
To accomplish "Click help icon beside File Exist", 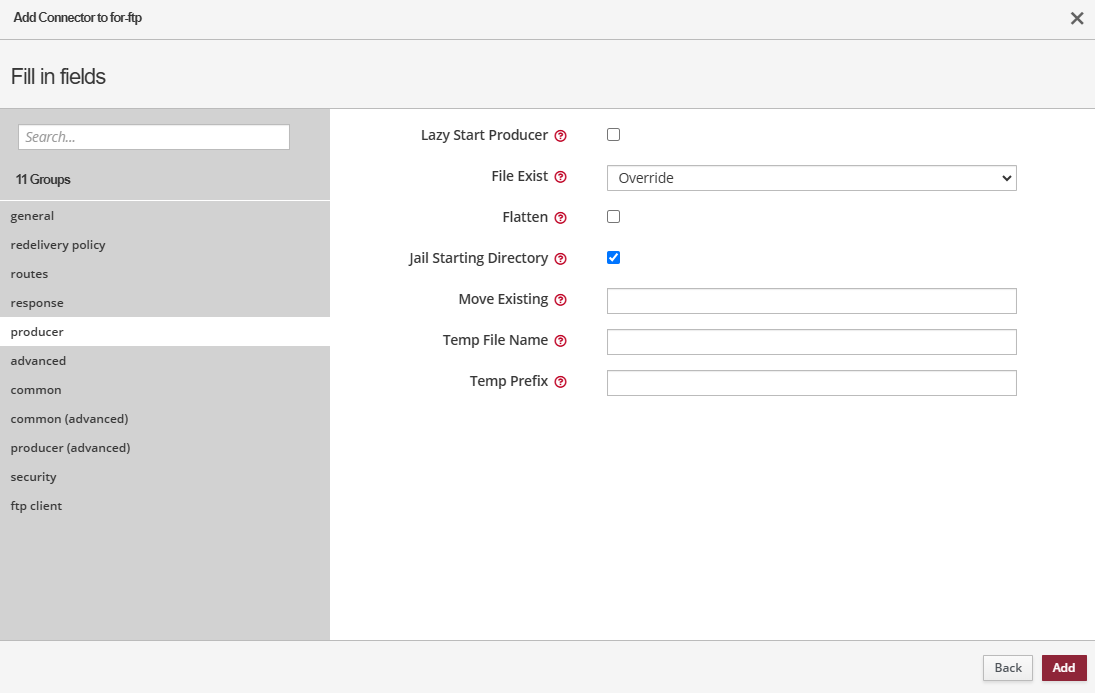I will point(561,177).
